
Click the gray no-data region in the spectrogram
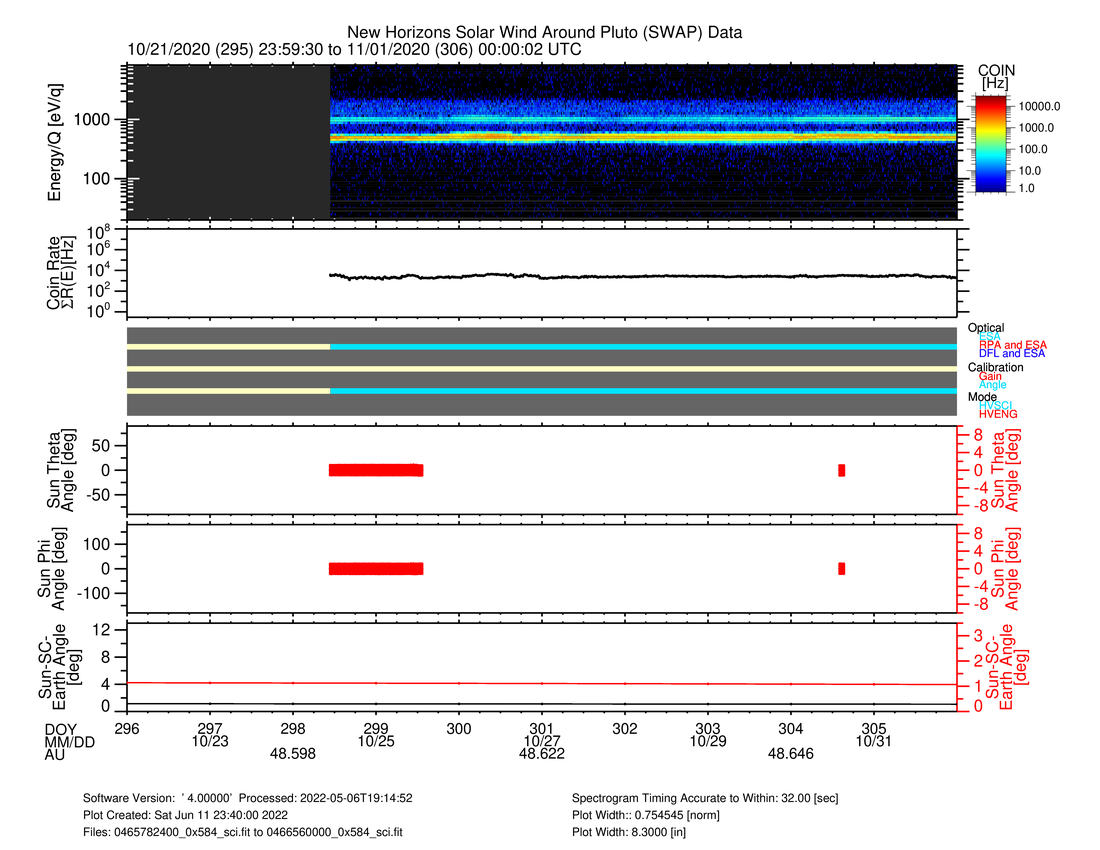pos(228,142)
